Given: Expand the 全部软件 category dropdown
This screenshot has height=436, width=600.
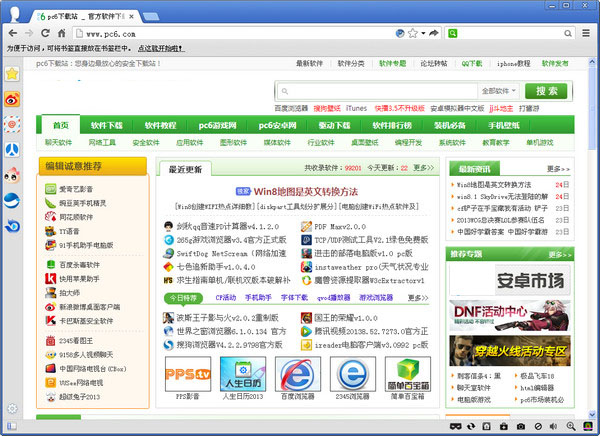Looking at the screenshot, I should pos(499,91).
